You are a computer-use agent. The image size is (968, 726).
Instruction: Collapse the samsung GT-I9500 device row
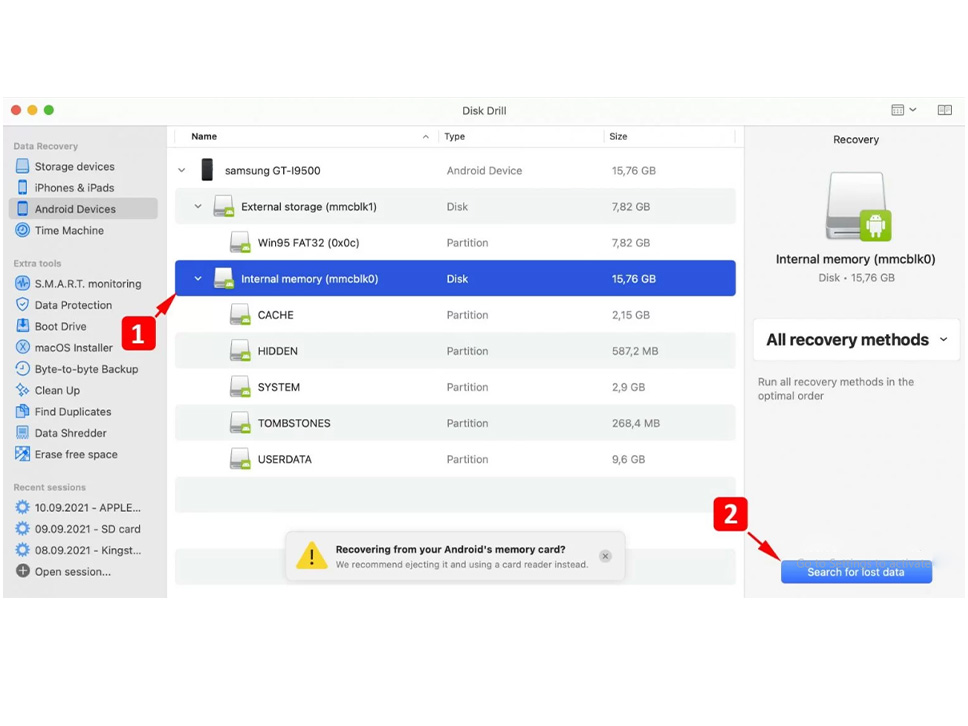(x=182, y=170)
